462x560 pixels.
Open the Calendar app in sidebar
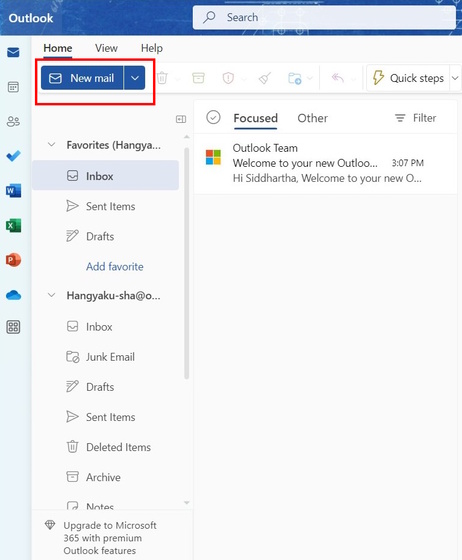[x=13, y=87]
